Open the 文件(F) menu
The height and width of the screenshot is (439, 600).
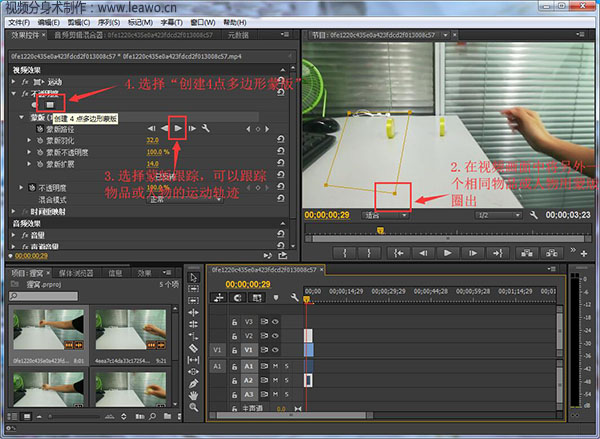tap(19, 23)
